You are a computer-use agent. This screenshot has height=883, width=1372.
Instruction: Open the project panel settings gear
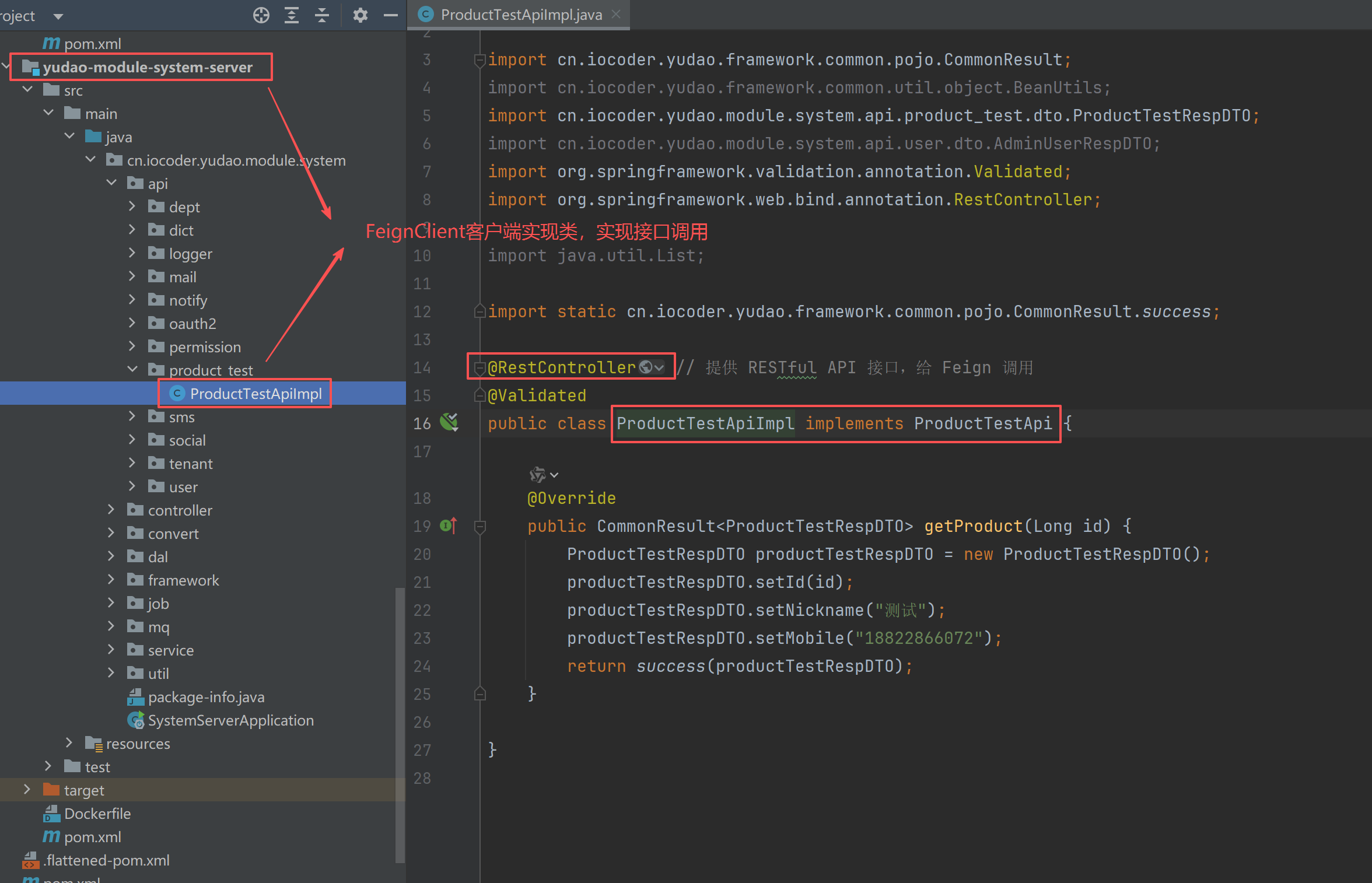(360, 15)
